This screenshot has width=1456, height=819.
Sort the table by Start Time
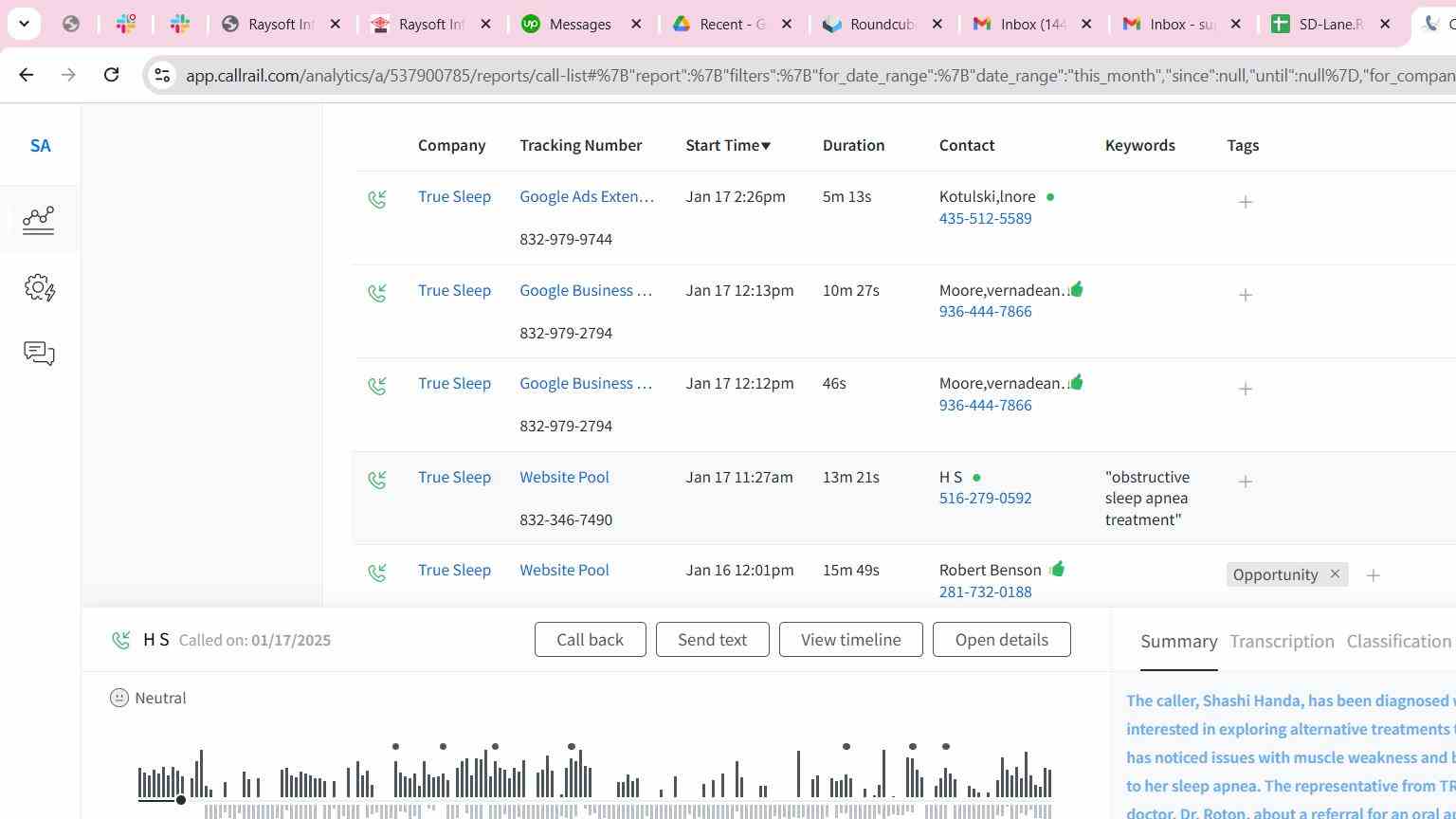coord(728,145)
